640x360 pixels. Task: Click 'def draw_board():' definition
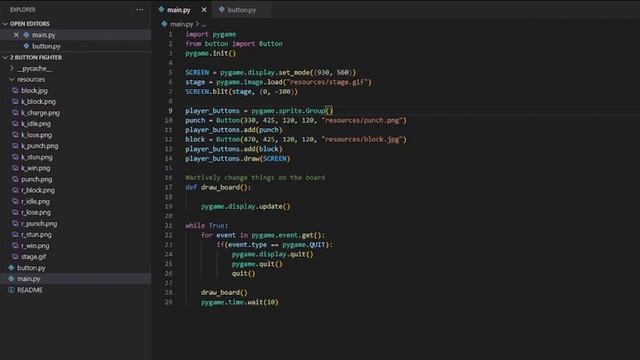(218, 187)
